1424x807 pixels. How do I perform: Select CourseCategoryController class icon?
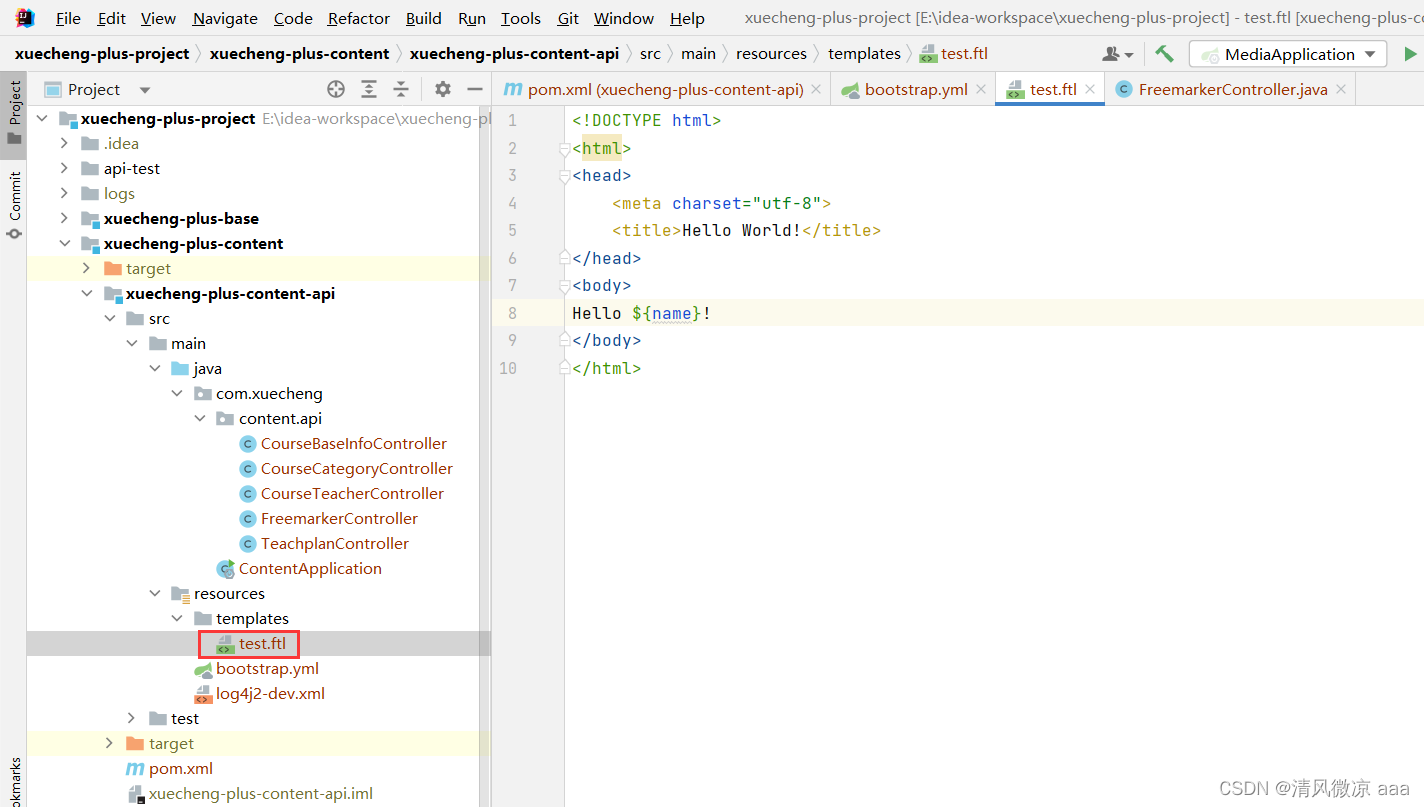(247, 469)
